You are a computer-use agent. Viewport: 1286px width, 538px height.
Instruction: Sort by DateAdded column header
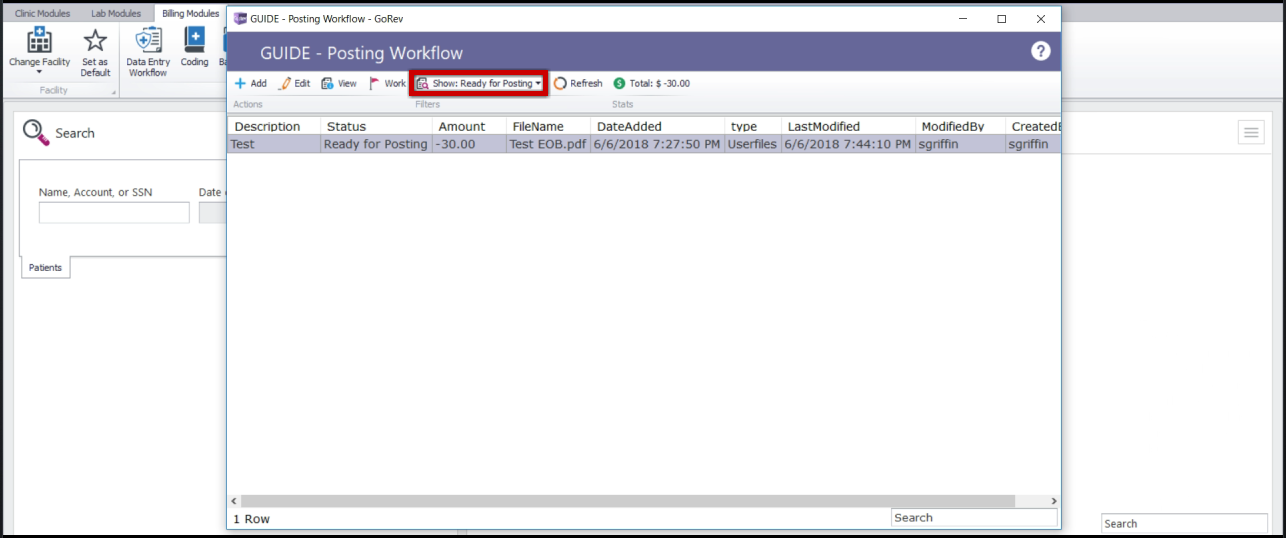657,126
